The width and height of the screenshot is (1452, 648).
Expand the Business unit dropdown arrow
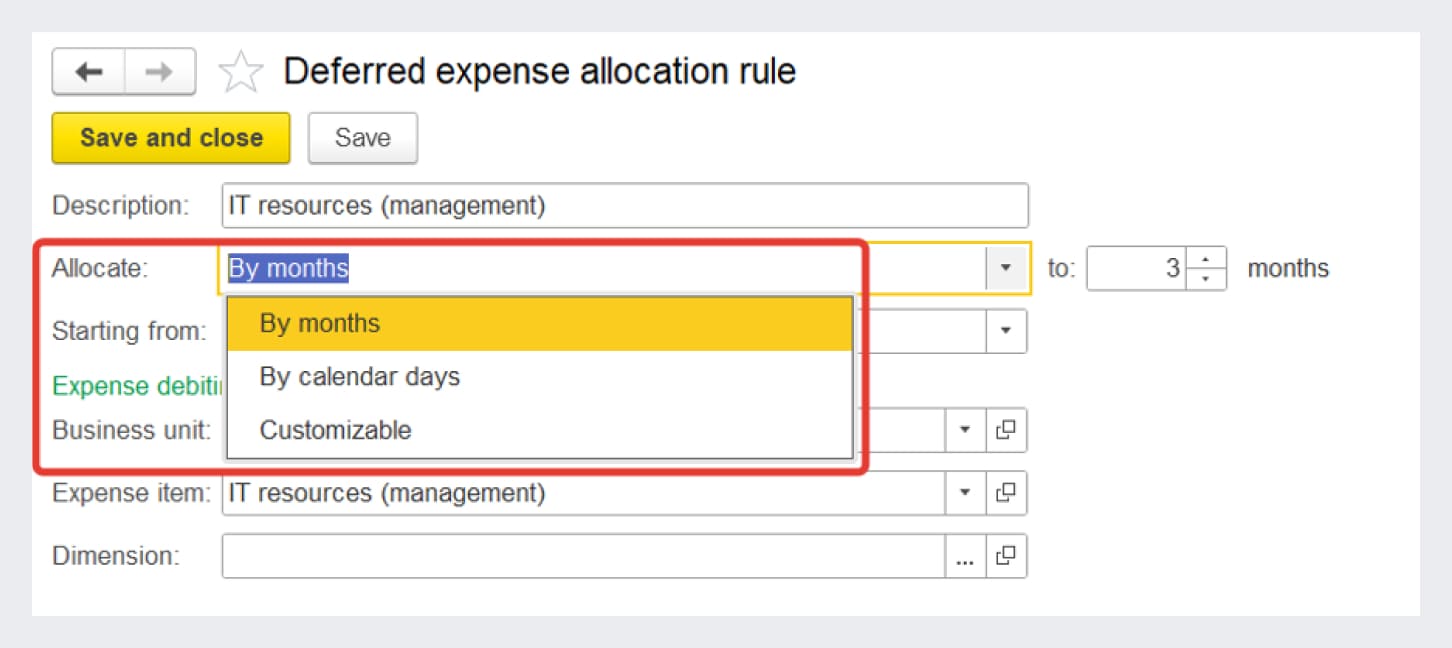coord(965,430)
